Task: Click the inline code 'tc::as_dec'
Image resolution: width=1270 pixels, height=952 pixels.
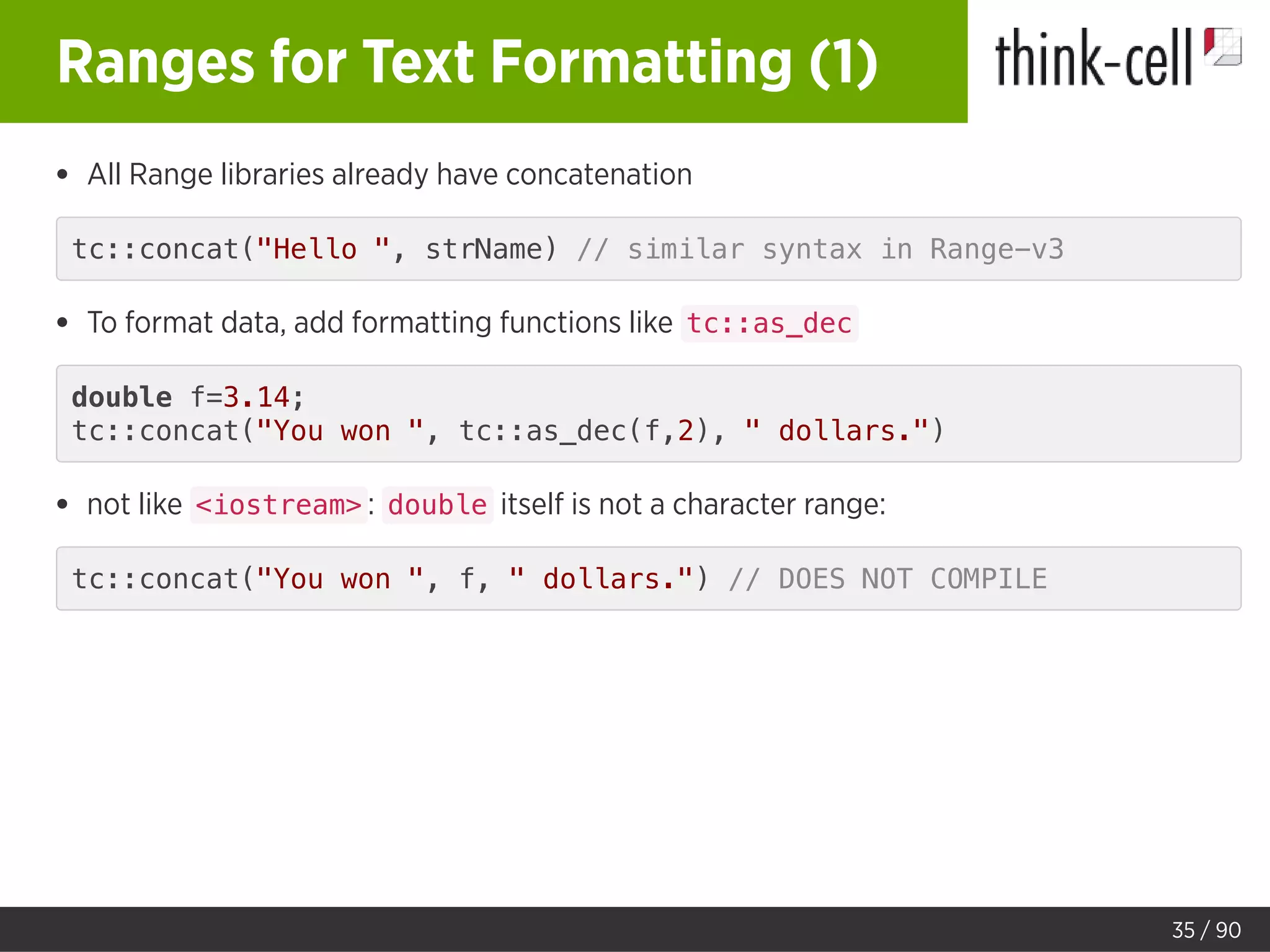Action: point(770,324)
